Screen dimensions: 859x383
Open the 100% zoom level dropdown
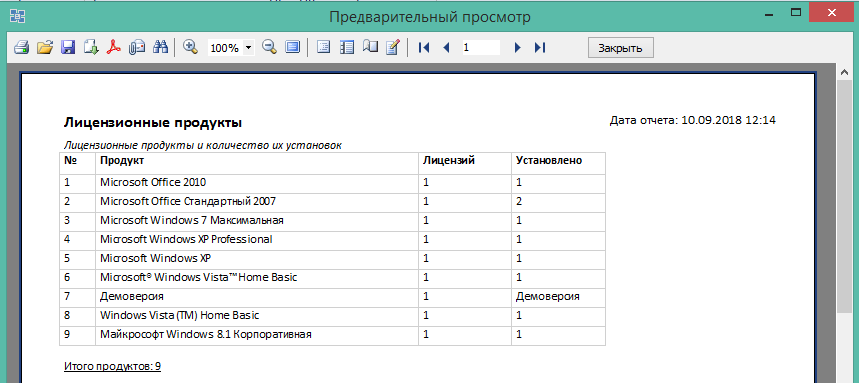point(249,48)
